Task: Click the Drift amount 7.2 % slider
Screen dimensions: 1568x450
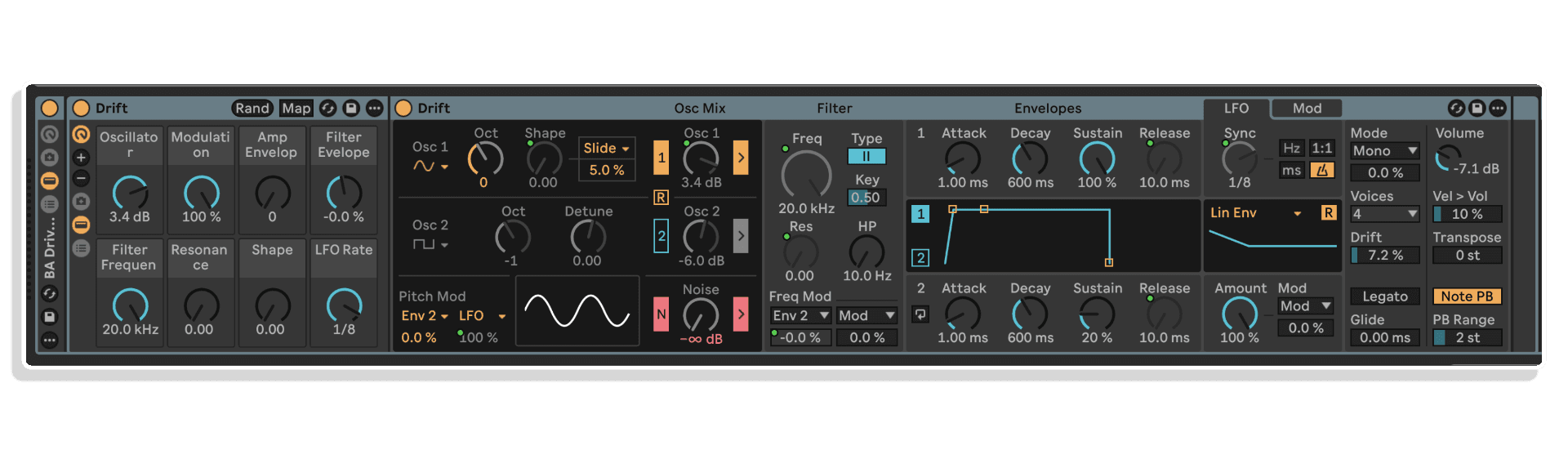Action: point(1385,255)
